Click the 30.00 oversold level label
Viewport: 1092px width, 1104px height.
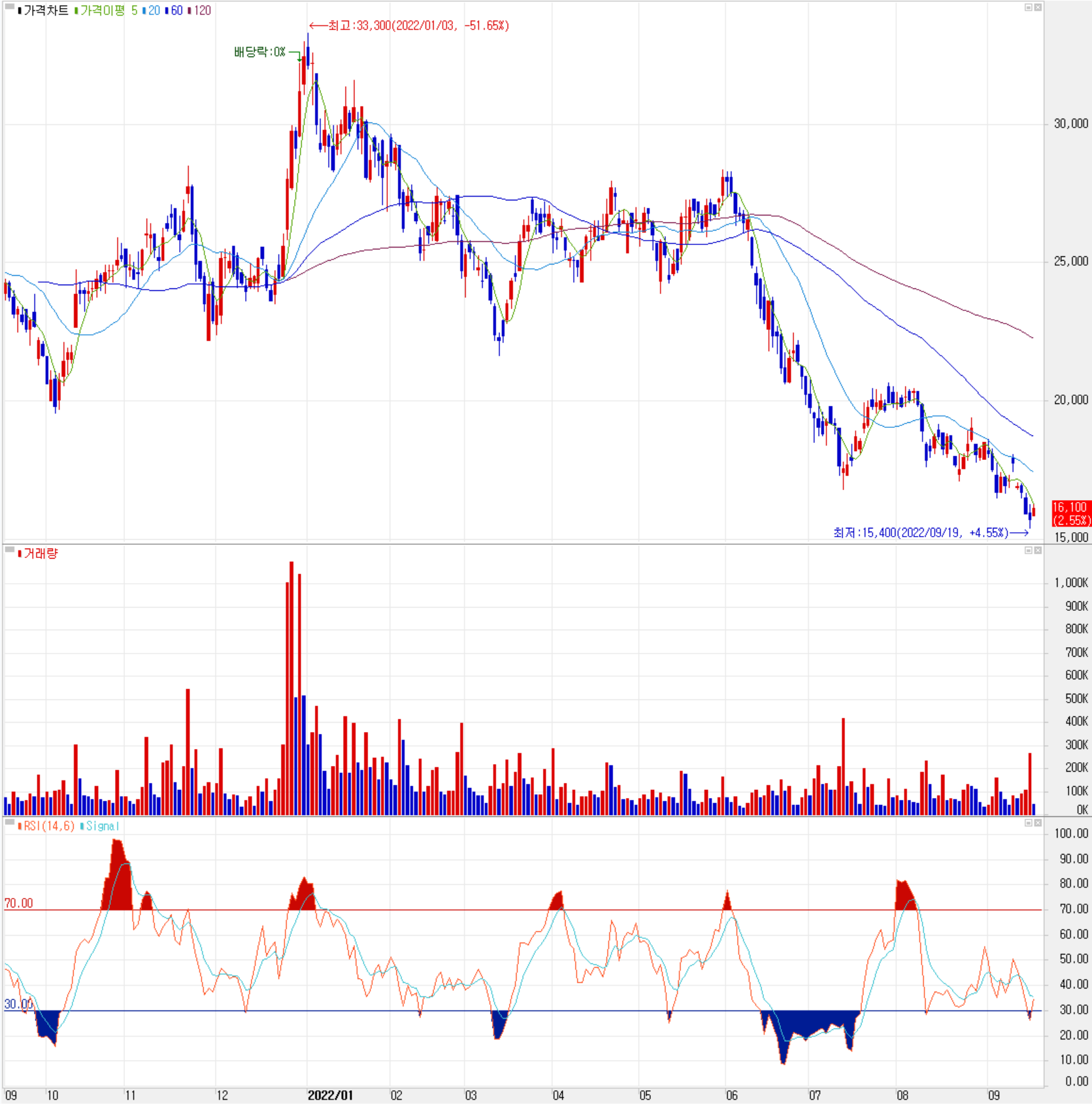(x=18, y=1004)
